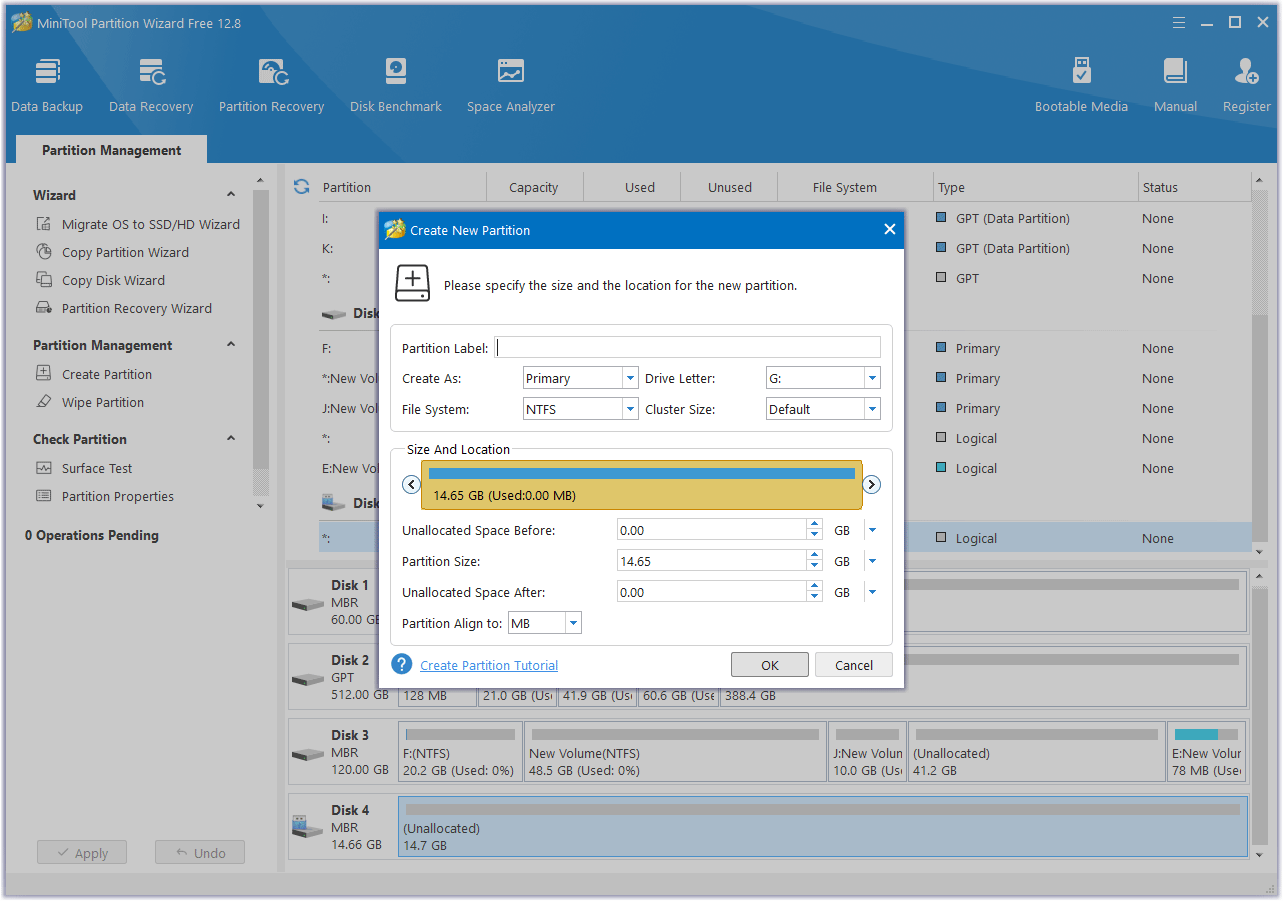Open the Create Partition Tutorial link
Image resolution: width=1283 pixels, height=901 pixels.
coord(489,665)
